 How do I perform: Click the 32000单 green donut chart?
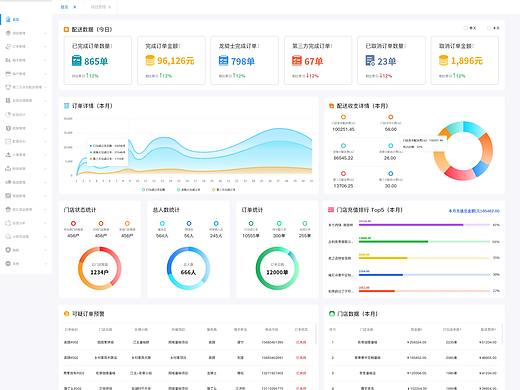[277, 268]
